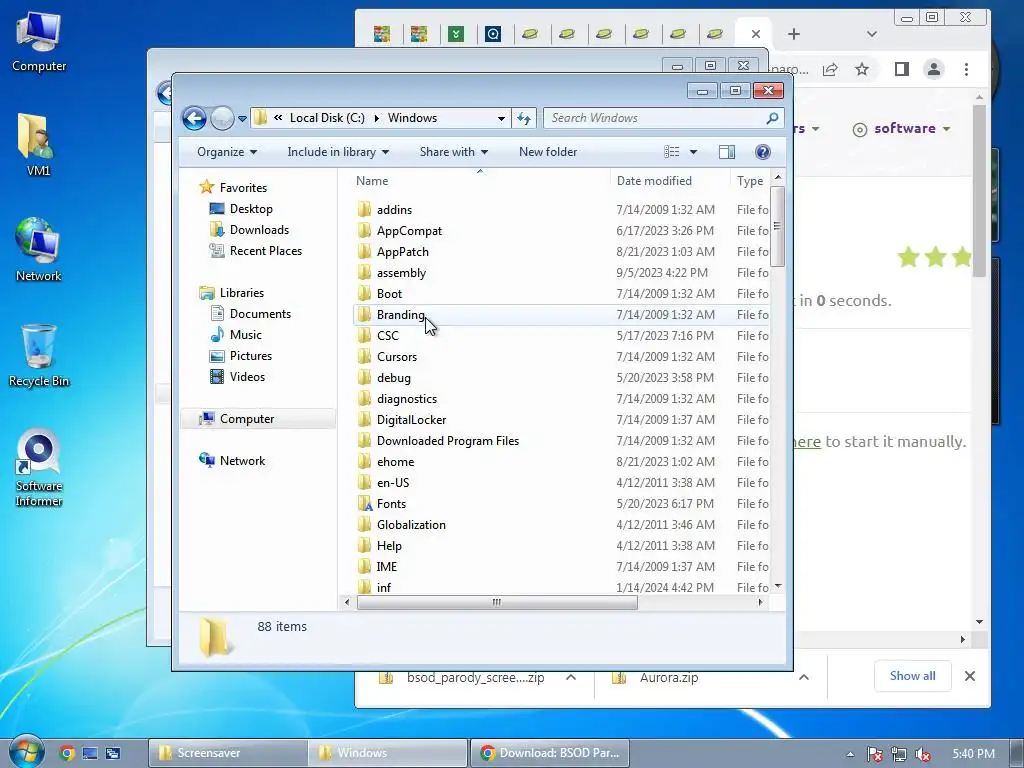
Task: Open Recent Places in Favorites
Action: [265, 251]
